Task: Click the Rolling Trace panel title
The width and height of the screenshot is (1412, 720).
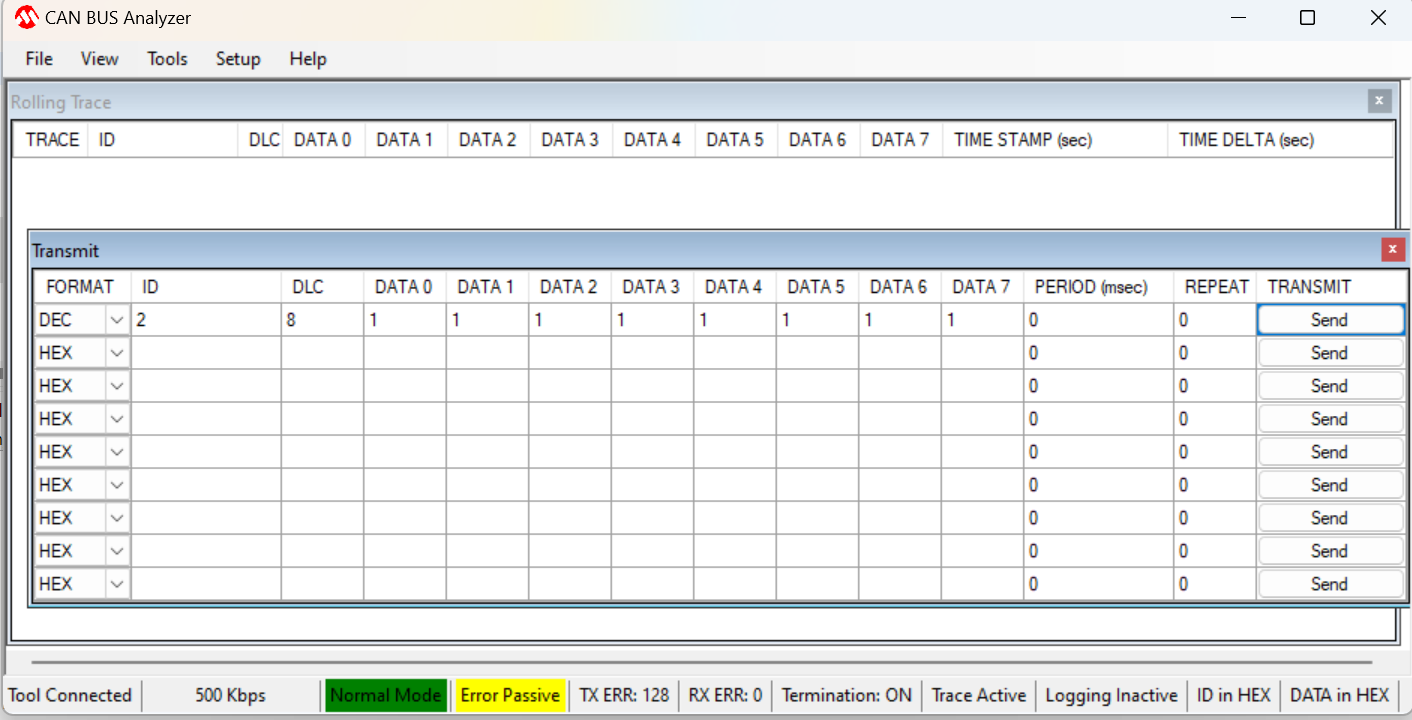Action: click(x=61, y=102)
